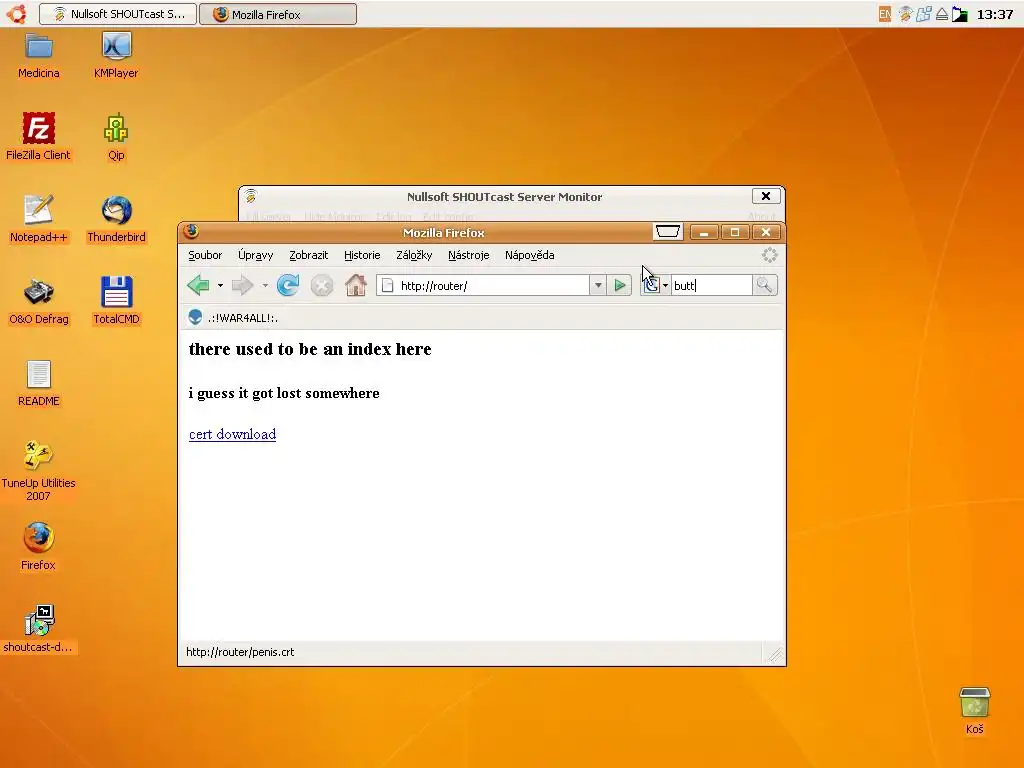Open back button history dropdown
This screenshot has width=1024, height=768.
tap(220, 285)
